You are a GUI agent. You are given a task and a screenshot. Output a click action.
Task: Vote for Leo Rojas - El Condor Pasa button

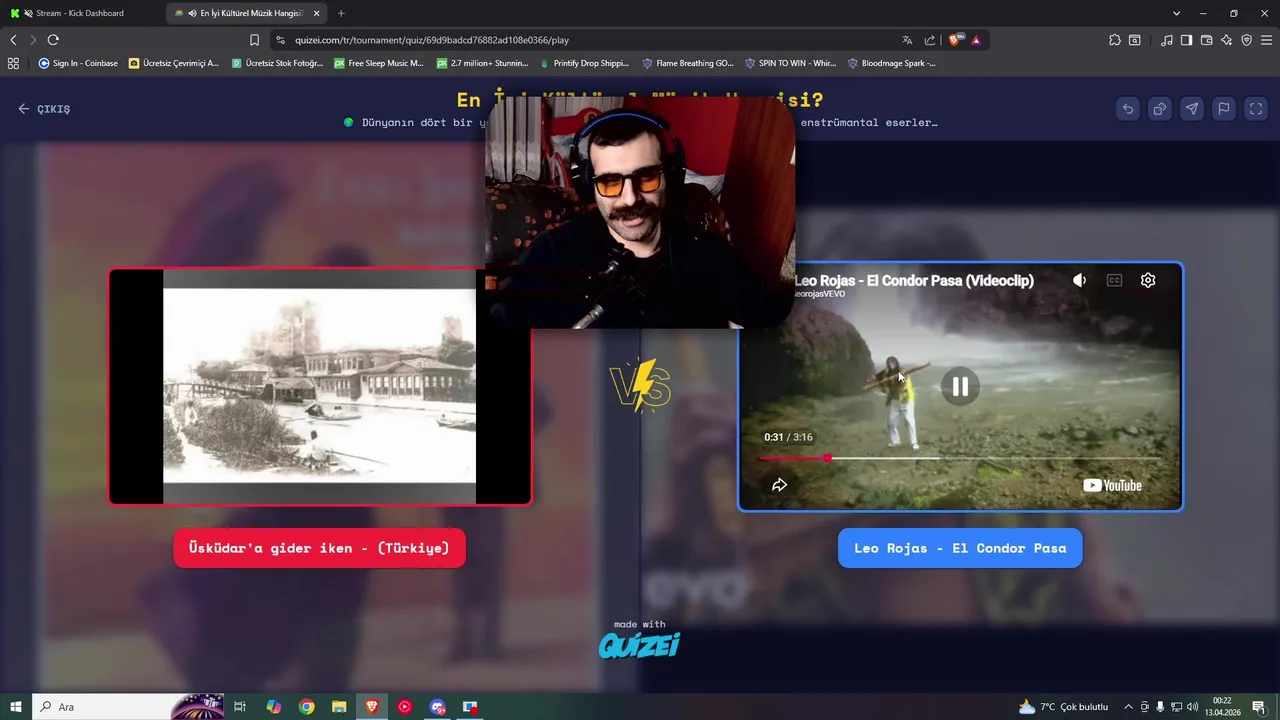pyautogui.click(x=960, y=548)
